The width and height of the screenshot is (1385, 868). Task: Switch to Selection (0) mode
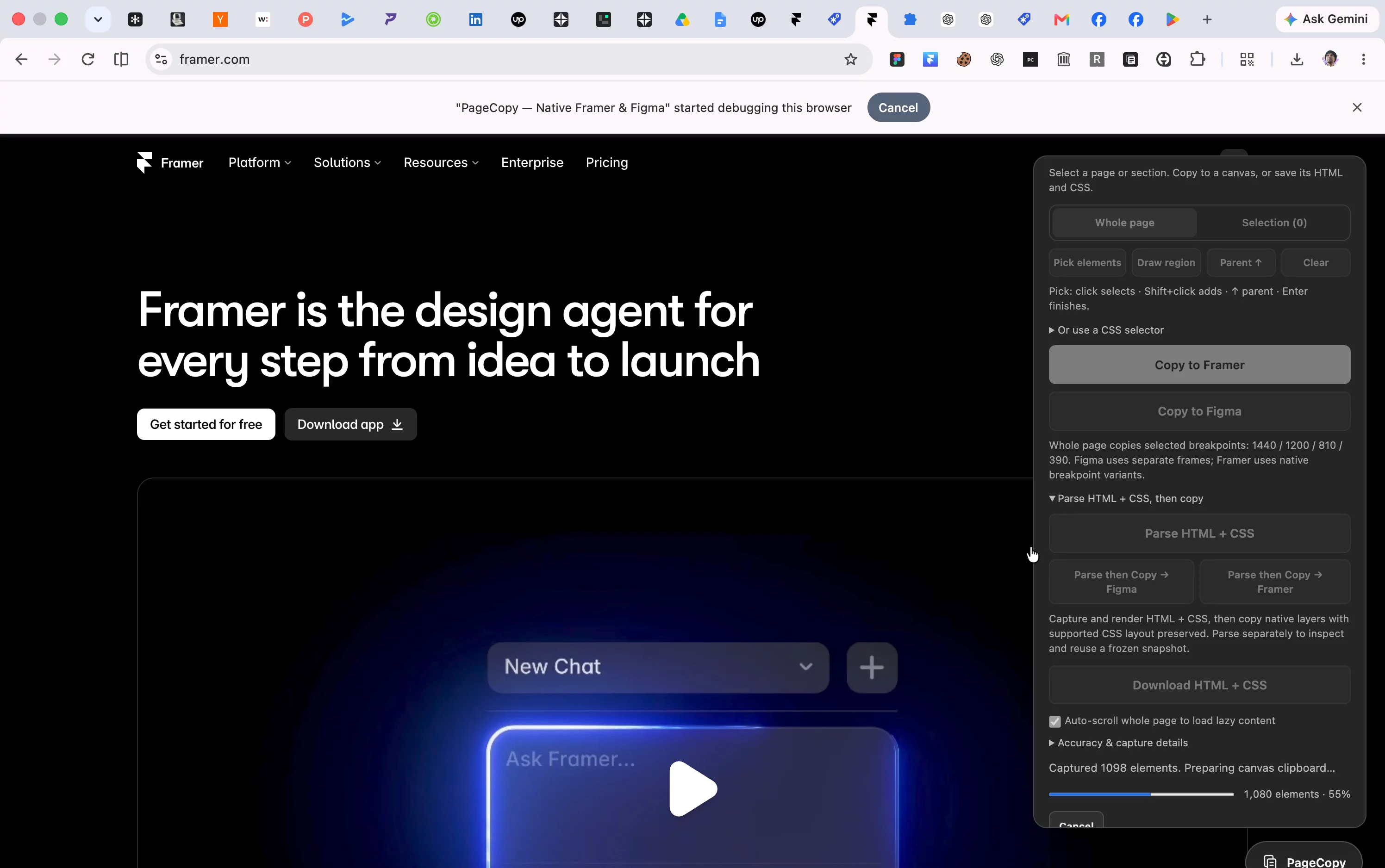point(1274,223)
